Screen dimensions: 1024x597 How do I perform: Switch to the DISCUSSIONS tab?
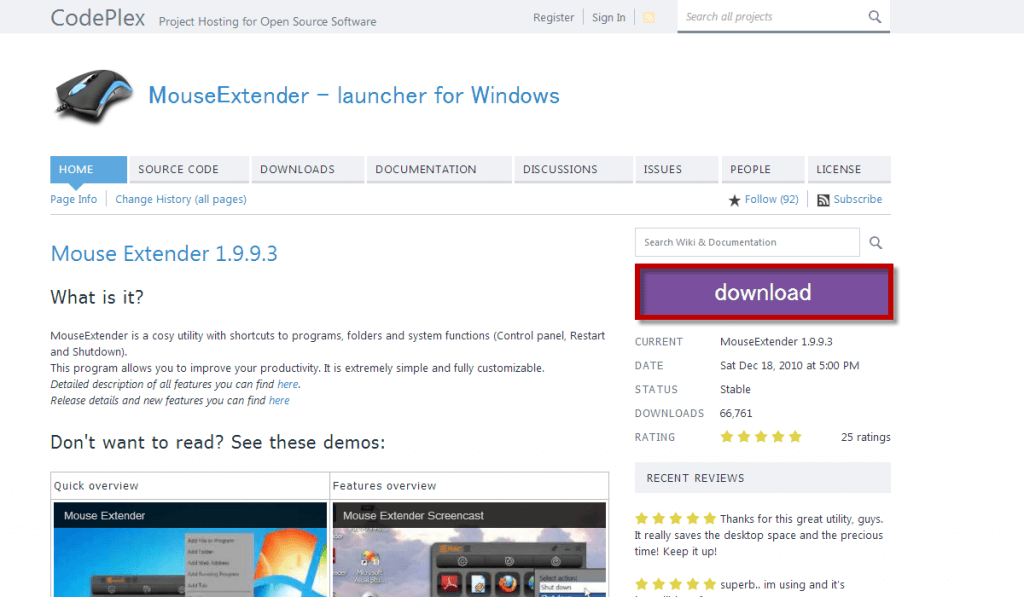coord(563,169)
